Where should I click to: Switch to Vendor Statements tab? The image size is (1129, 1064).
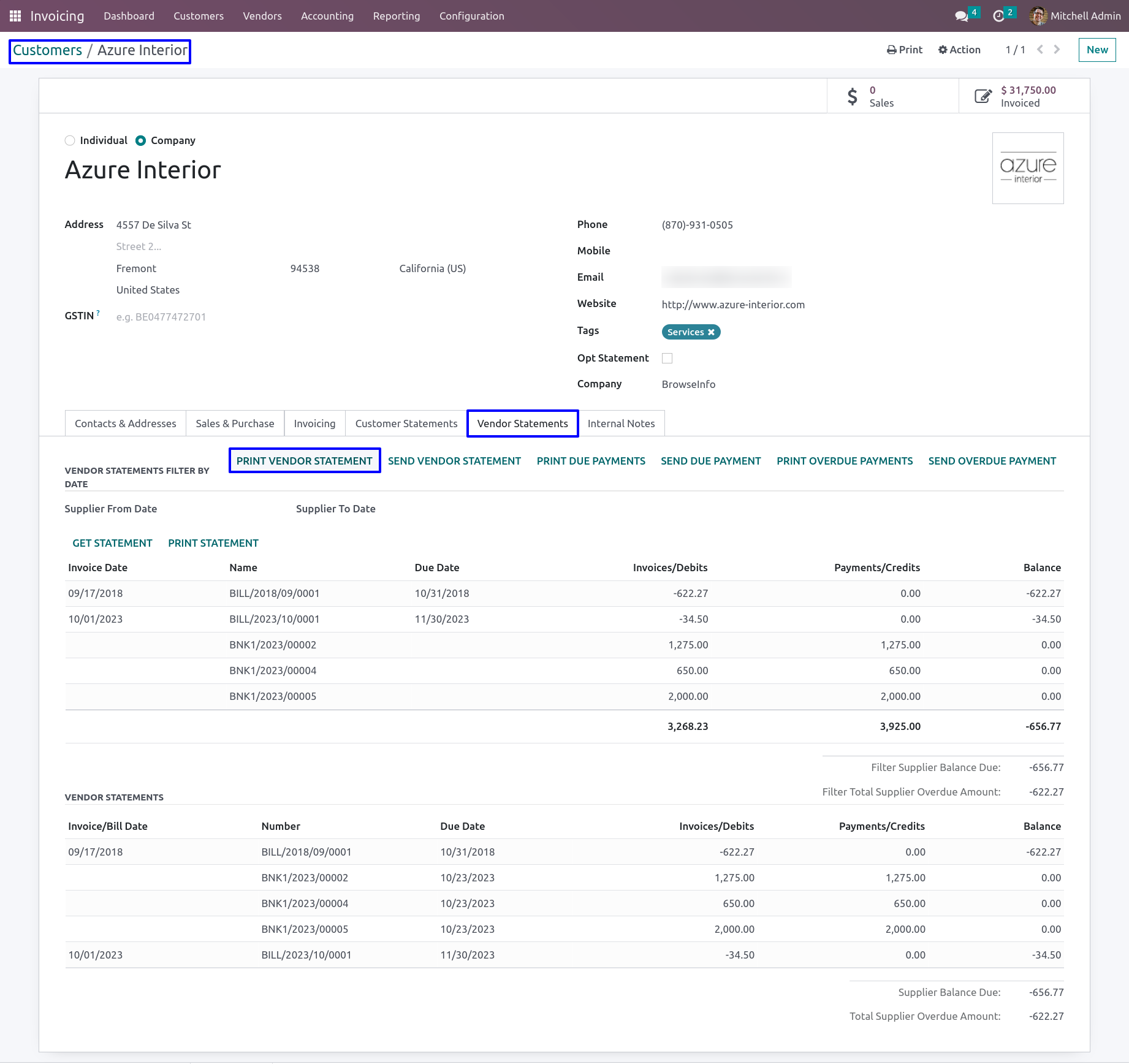[x=523, y=424]
